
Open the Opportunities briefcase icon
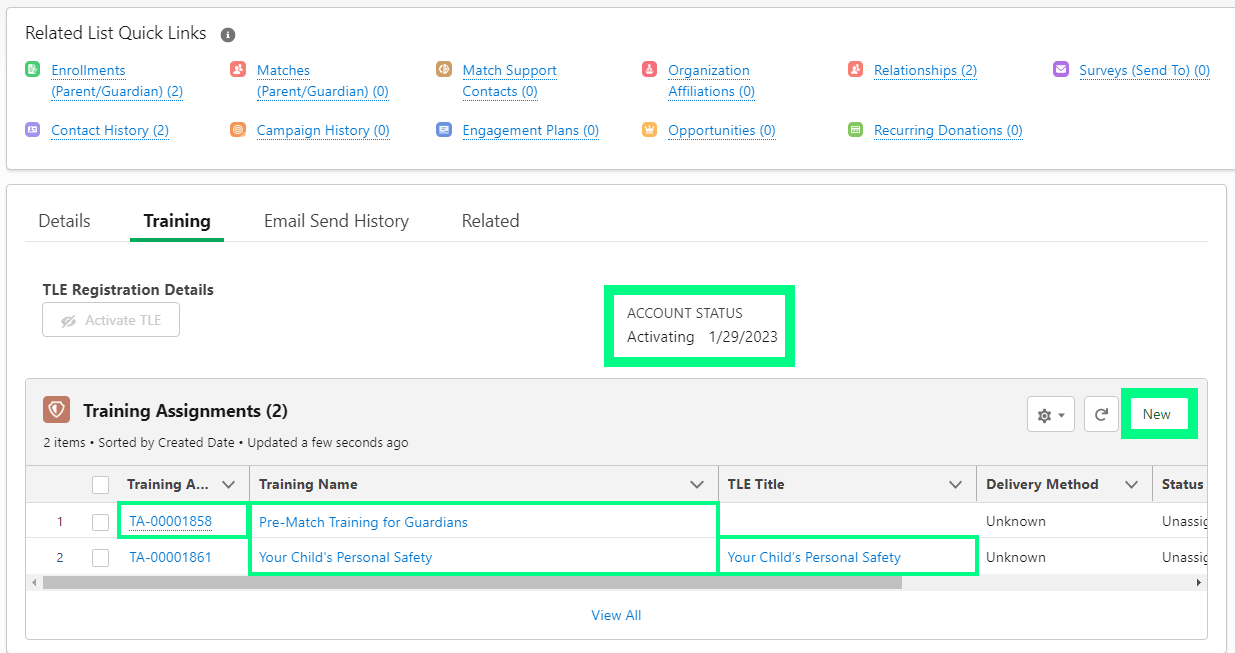click(649, 129)
